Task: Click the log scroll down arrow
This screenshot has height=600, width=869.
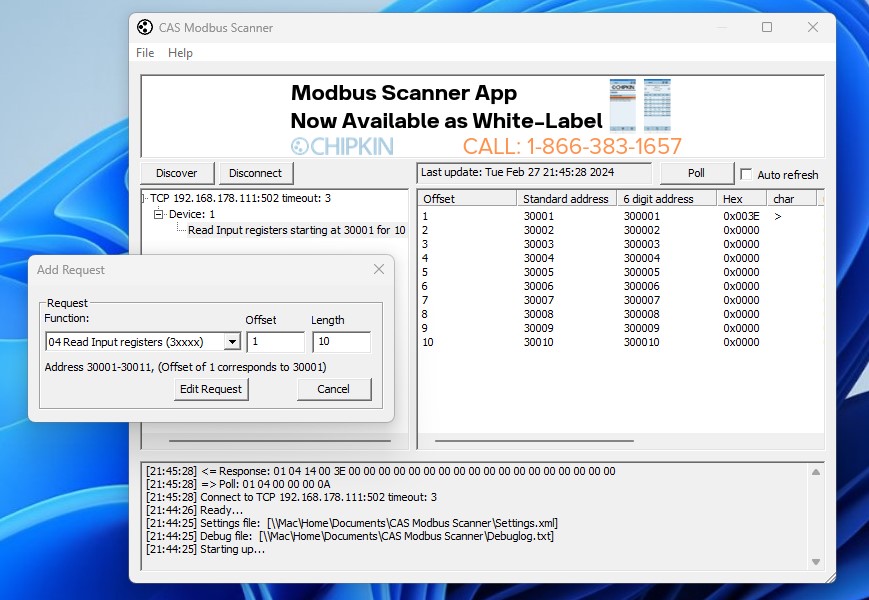Action: pos(816,562)
